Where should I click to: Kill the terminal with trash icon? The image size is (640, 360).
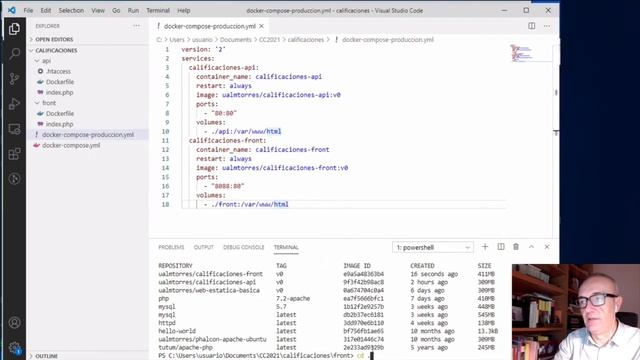(516, 247)
